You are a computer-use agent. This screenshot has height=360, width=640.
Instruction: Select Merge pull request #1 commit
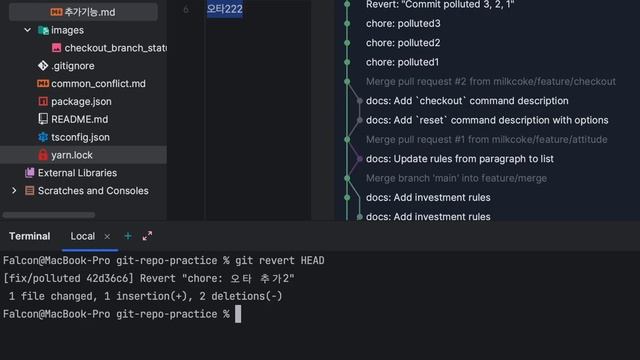487,139
